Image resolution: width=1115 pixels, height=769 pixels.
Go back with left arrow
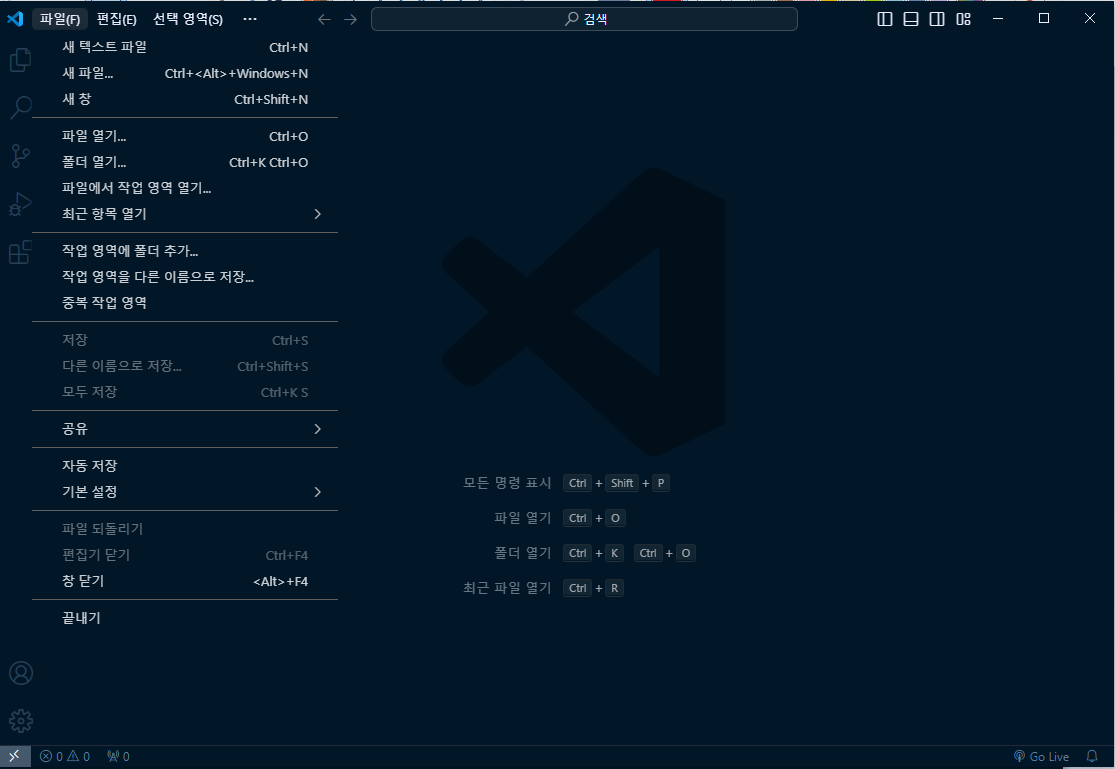tap(324, 19)
